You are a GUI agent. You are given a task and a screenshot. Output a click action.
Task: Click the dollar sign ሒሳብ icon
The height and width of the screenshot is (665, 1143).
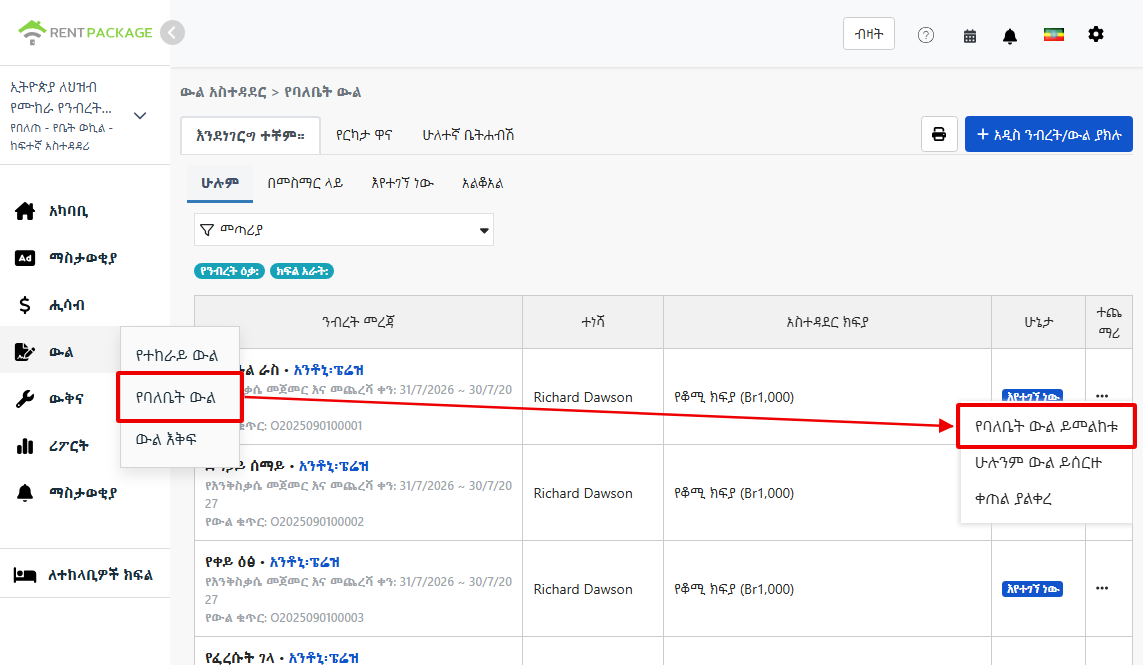click(25, 305)
